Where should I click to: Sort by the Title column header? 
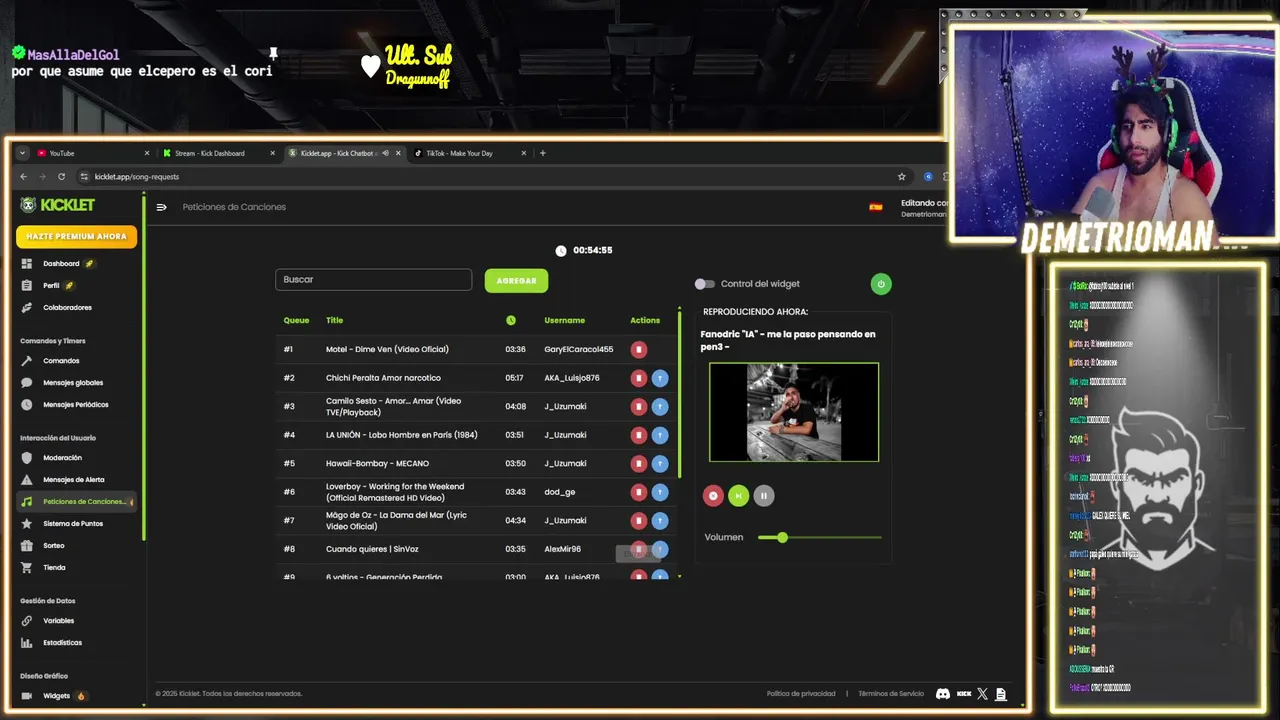pos(334,321)
